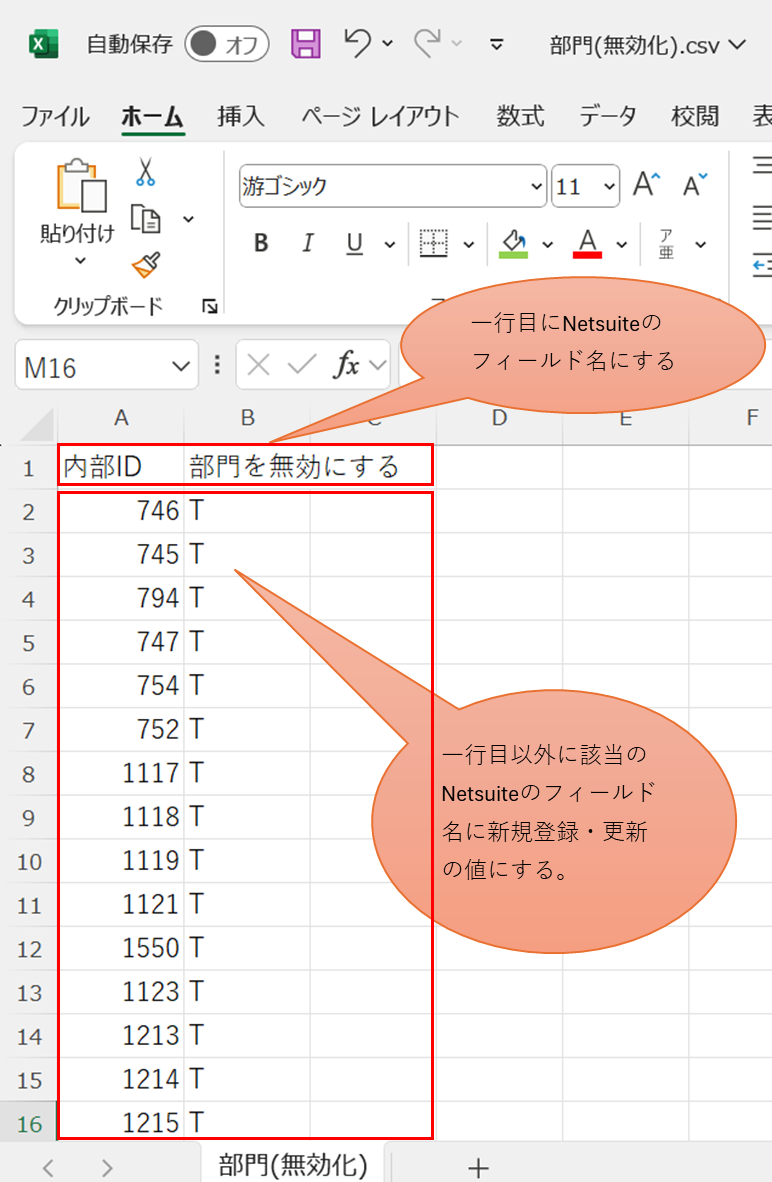Add a new sheet with the plus button
The width and height of the screenshot is (772, 1182).
tap(478, 1167)
